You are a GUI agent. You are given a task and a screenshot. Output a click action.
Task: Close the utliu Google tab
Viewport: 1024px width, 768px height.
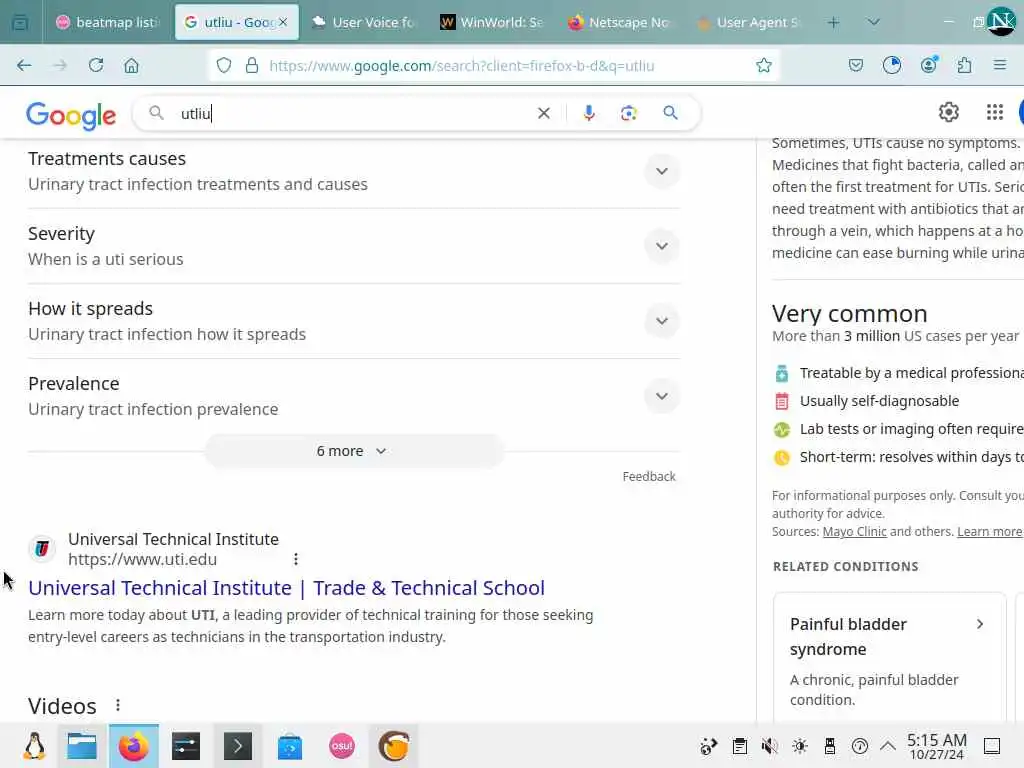(x=283, y=22)
